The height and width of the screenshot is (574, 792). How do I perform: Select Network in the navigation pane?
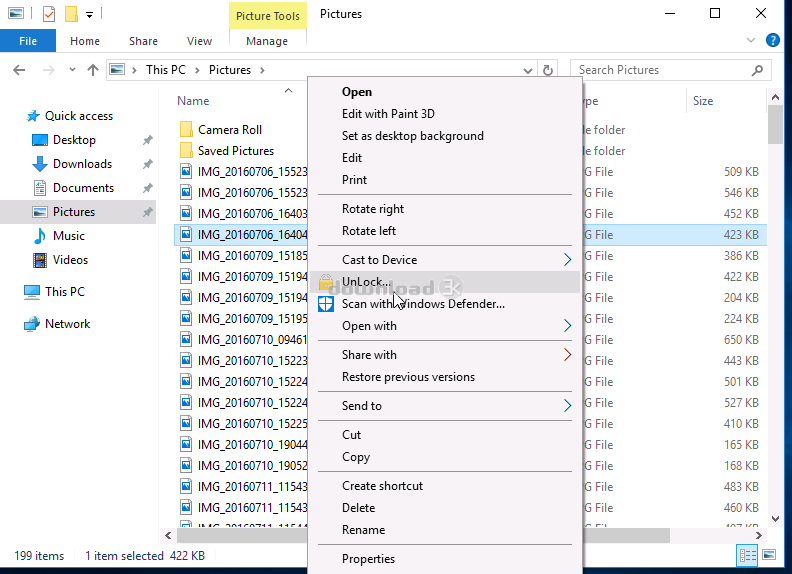[67, 324]
